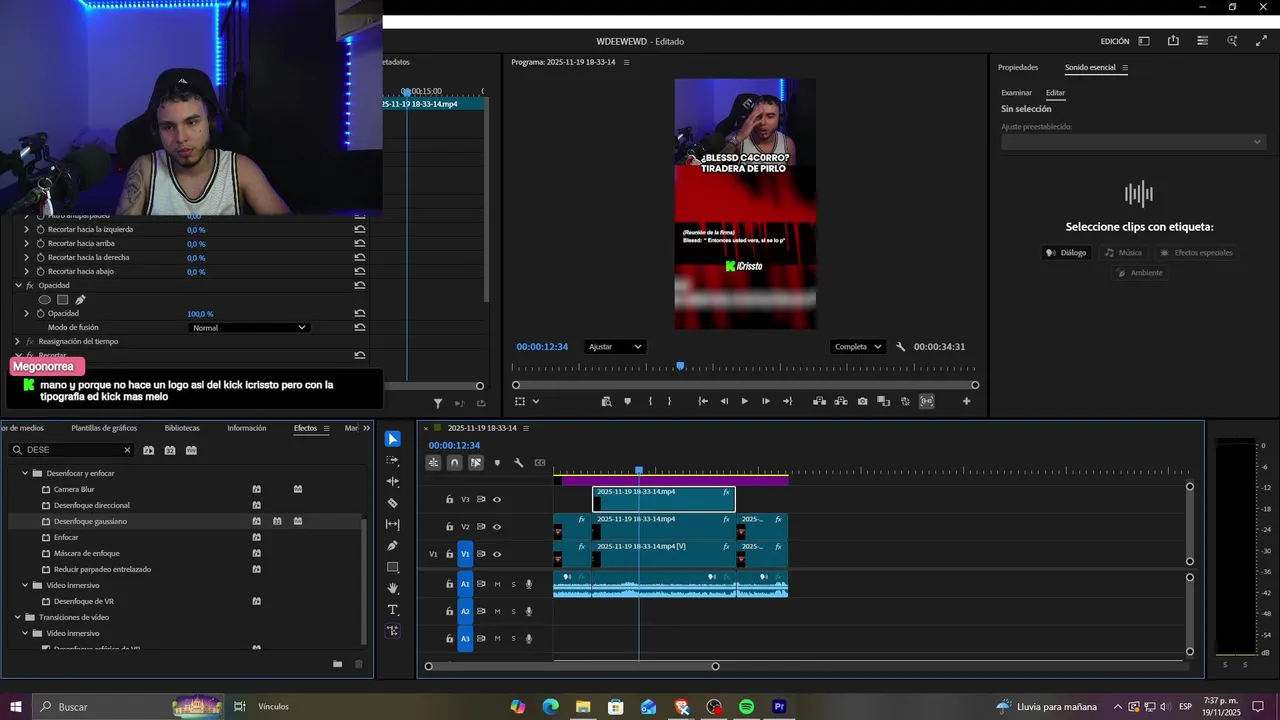Toggle insert sequences as nests button
The height and width of the screenshot is (720, 1280).
tap(433, 462)
